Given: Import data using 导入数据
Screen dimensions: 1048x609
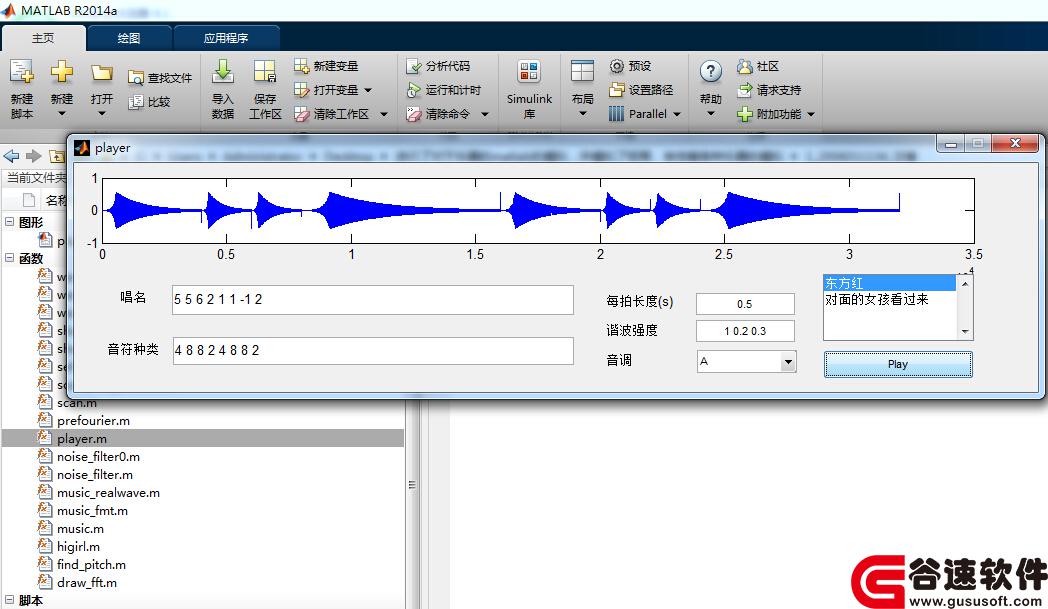Looking at the screenshot, I should 223,88.
